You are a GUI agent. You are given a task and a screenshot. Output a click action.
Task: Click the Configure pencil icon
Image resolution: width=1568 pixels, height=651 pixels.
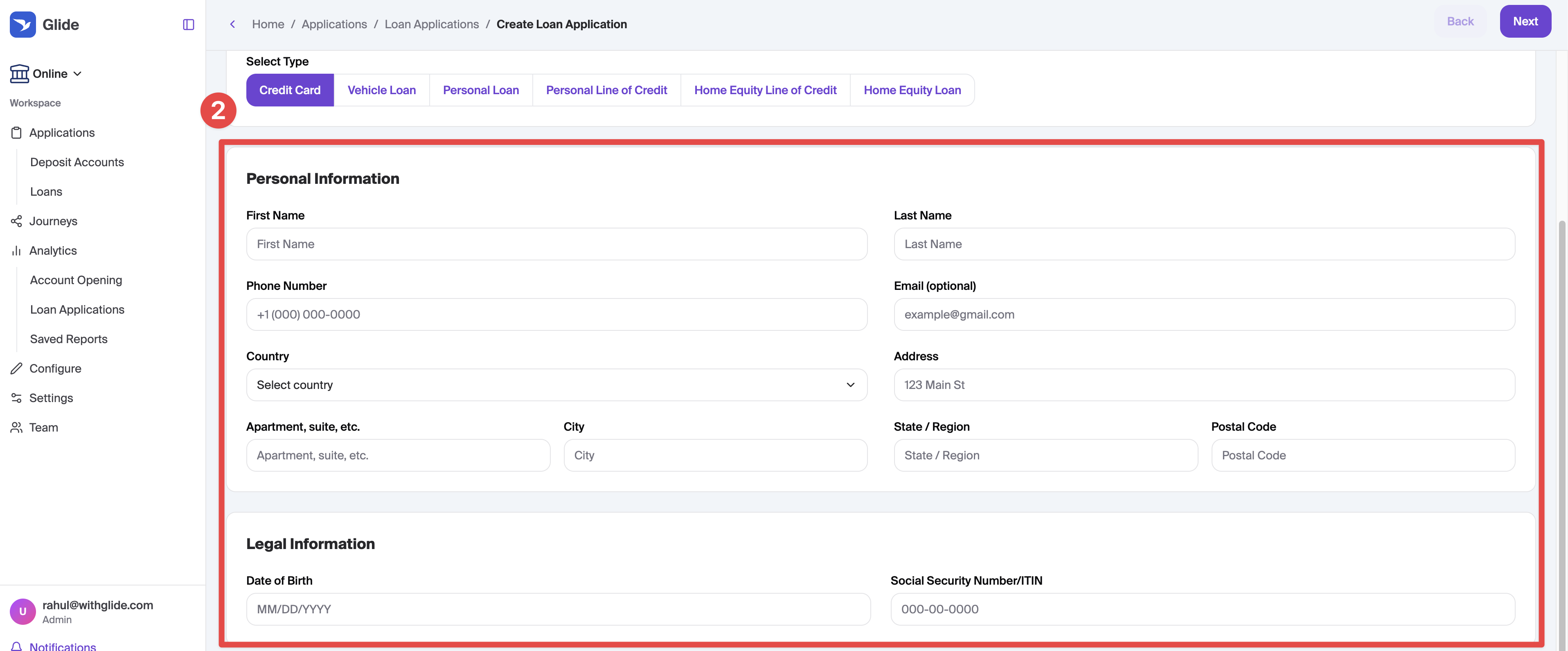pos(16,368)
